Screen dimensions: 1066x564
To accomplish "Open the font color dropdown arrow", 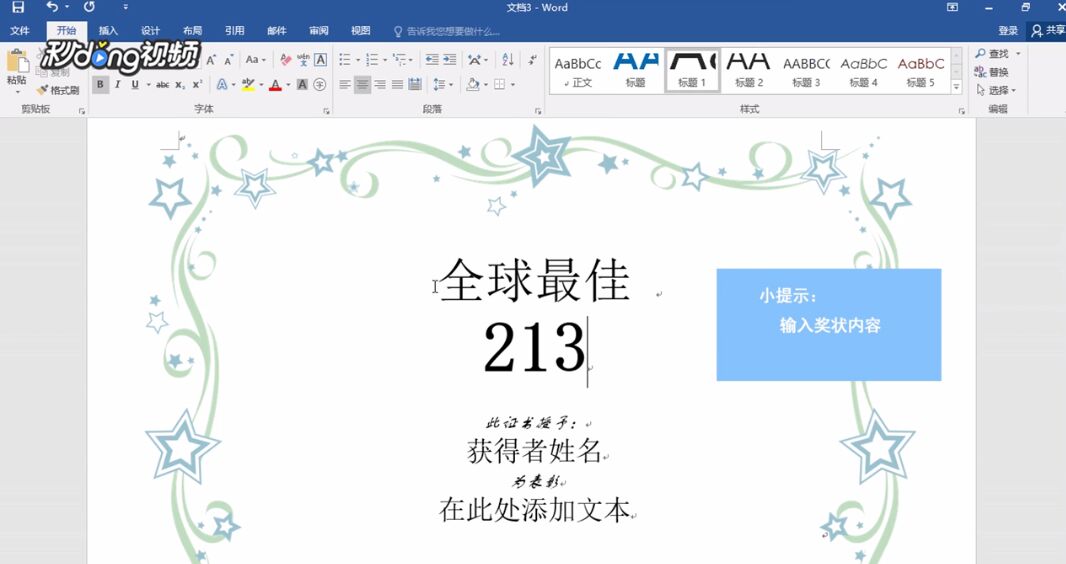I will click(288, 85).
